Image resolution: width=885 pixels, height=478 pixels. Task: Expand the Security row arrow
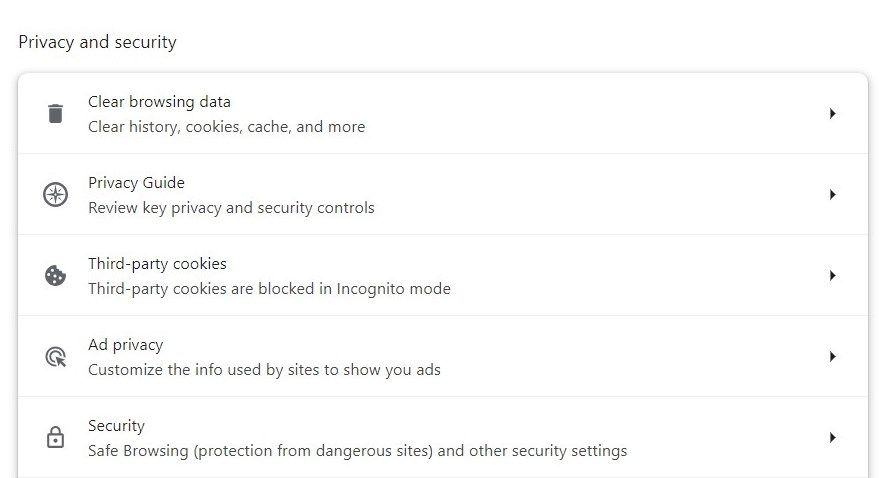pos(832,438)
